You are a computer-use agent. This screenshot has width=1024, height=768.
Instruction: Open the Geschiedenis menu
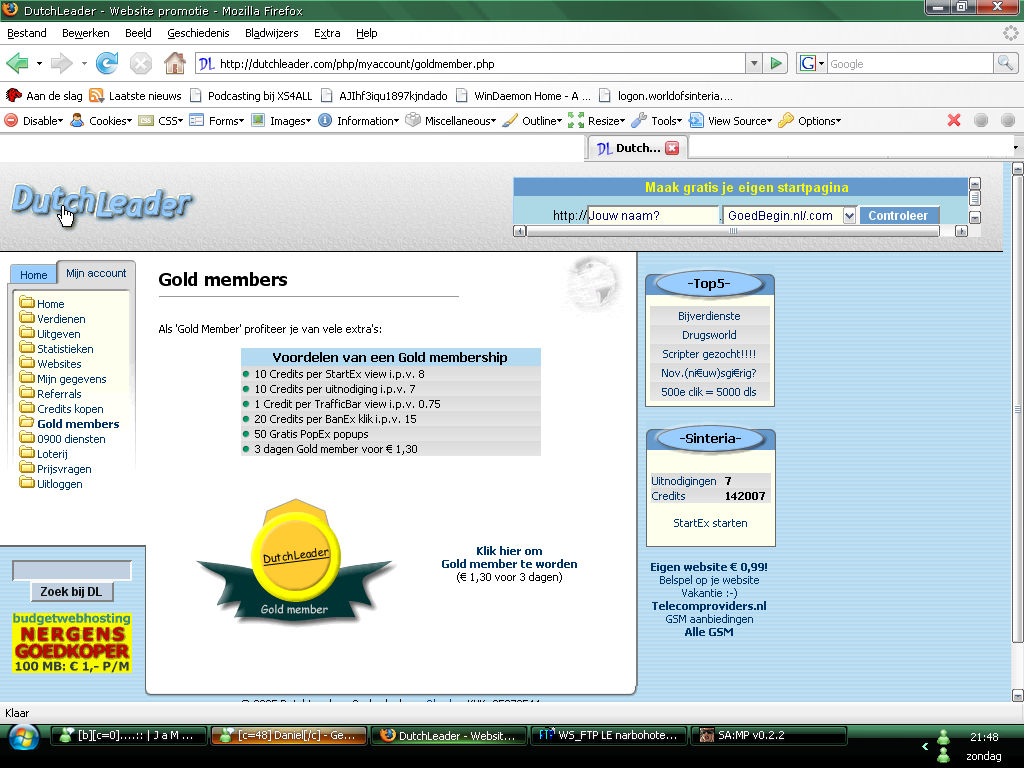pos(199,33)
